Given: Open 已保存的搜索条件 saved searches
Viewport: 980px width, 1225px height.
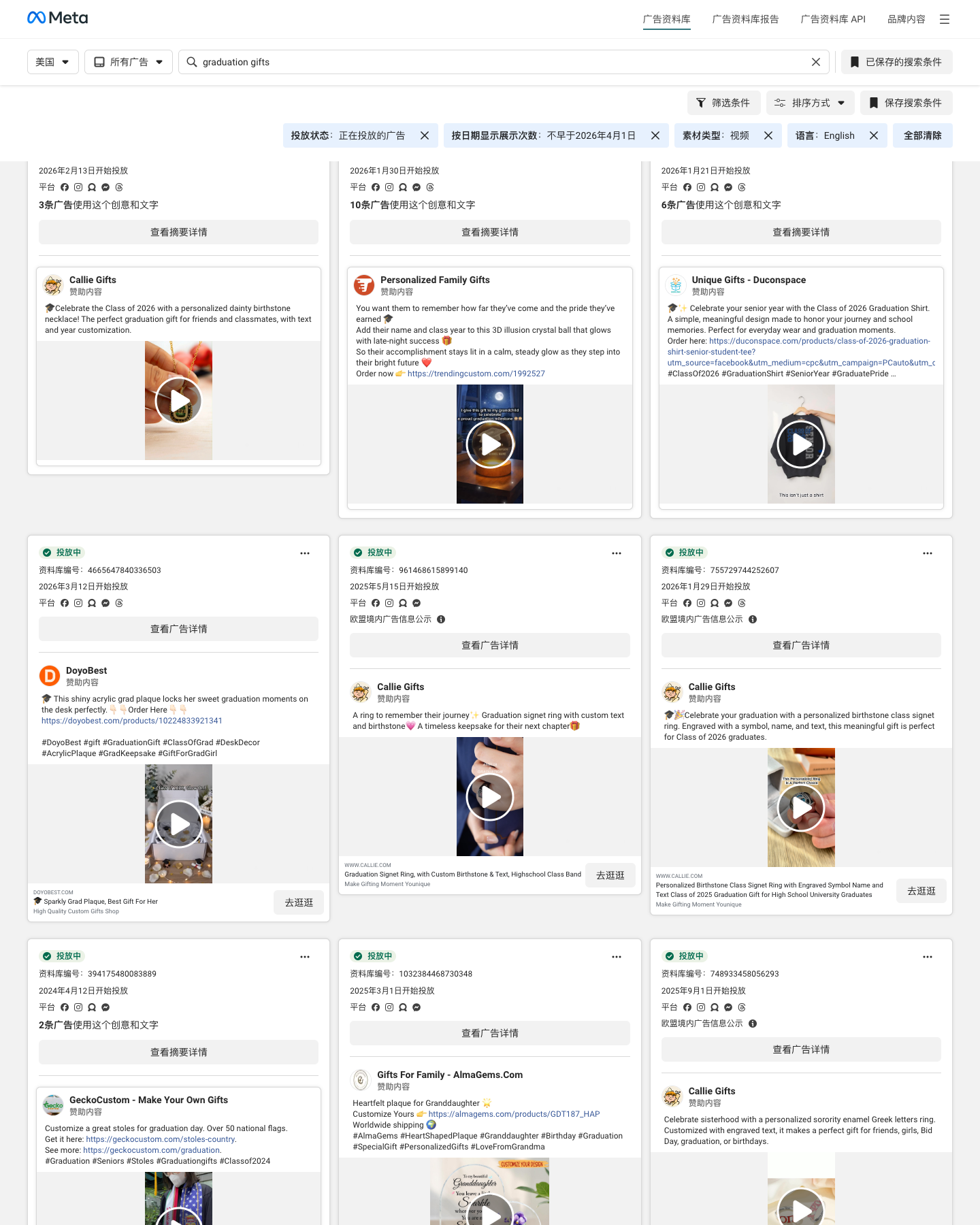Looking at the screenshot, I should click(x=896, y=62).
